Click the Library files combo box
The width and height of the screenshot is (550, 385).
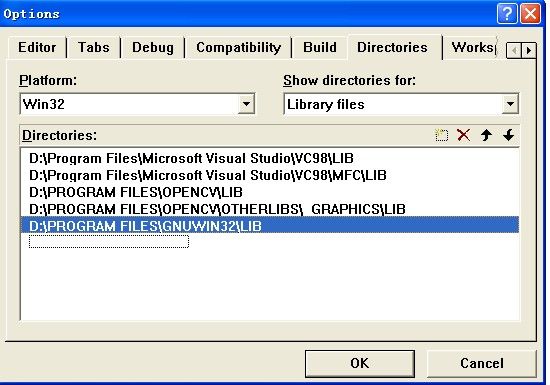pos(401,104)
